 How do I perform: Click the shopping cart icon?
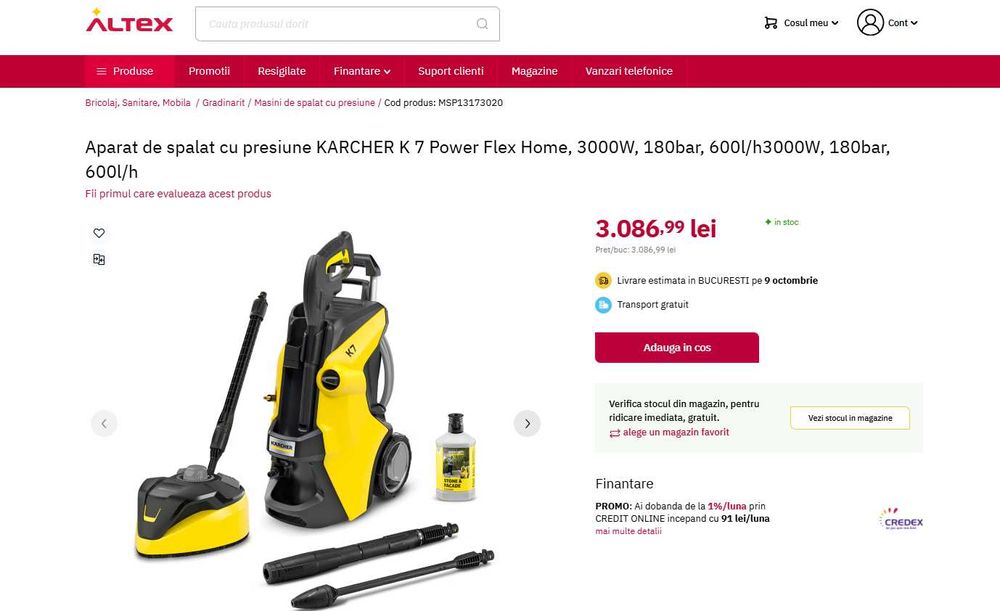coord(770,23)
